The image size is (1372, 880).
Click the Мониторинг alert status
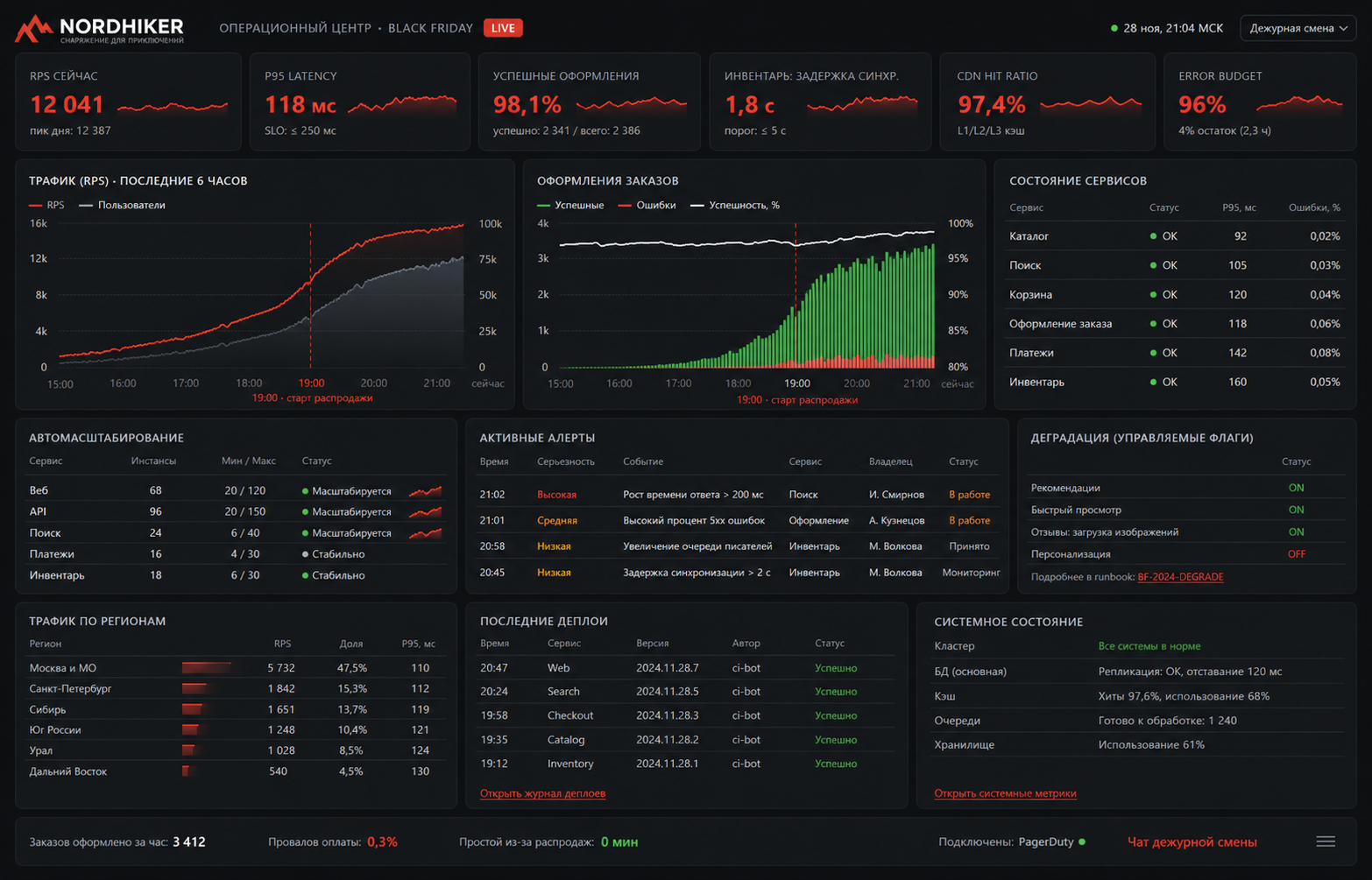pyautogui.click(x=971, y=573)
